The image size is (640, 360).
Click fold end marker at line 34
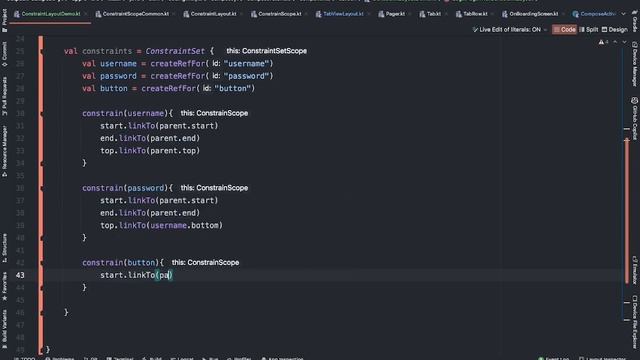point(42,163)
